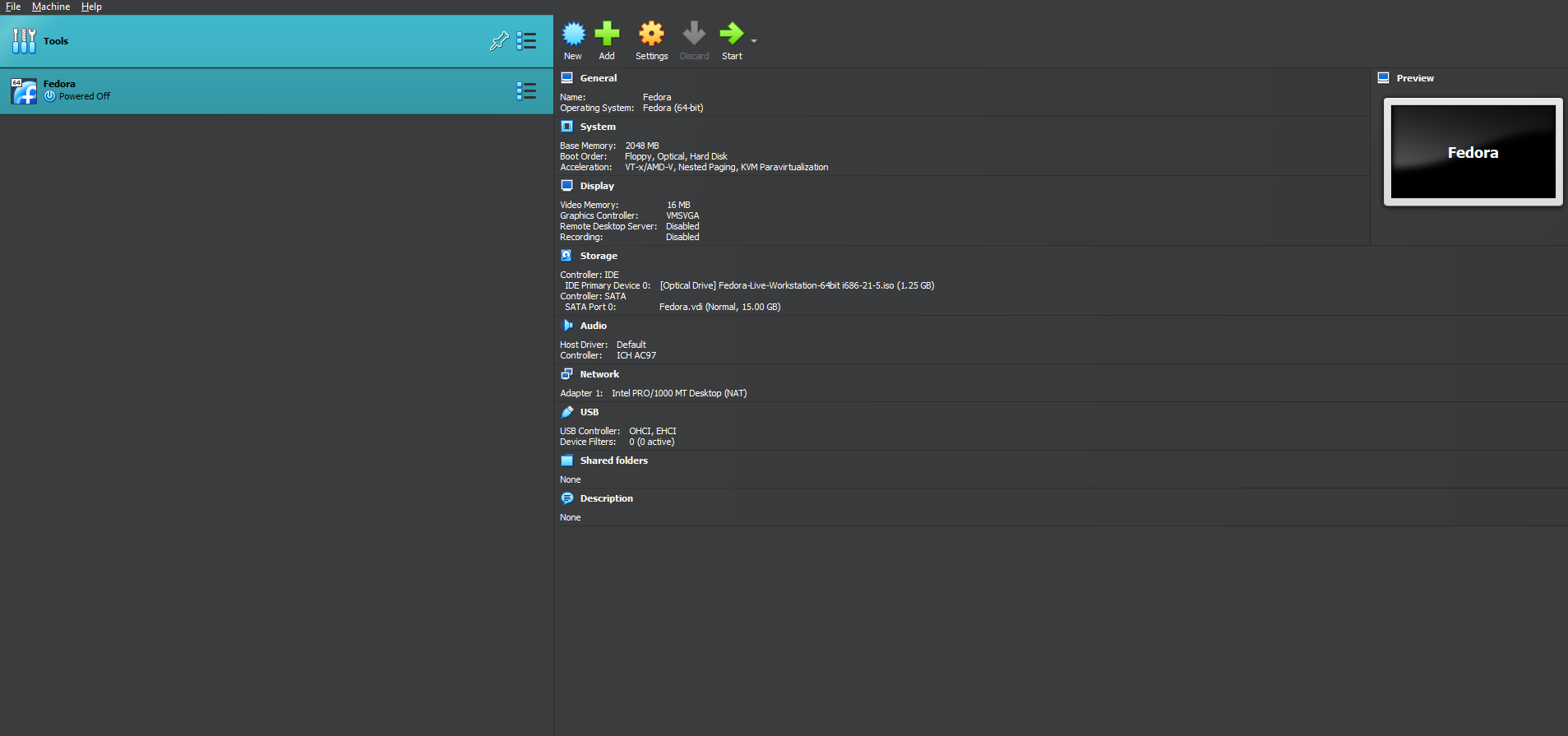1568x736 pixels.
Task: Start the Fedora VM with green arrow
Action: [x=731, y=34]
